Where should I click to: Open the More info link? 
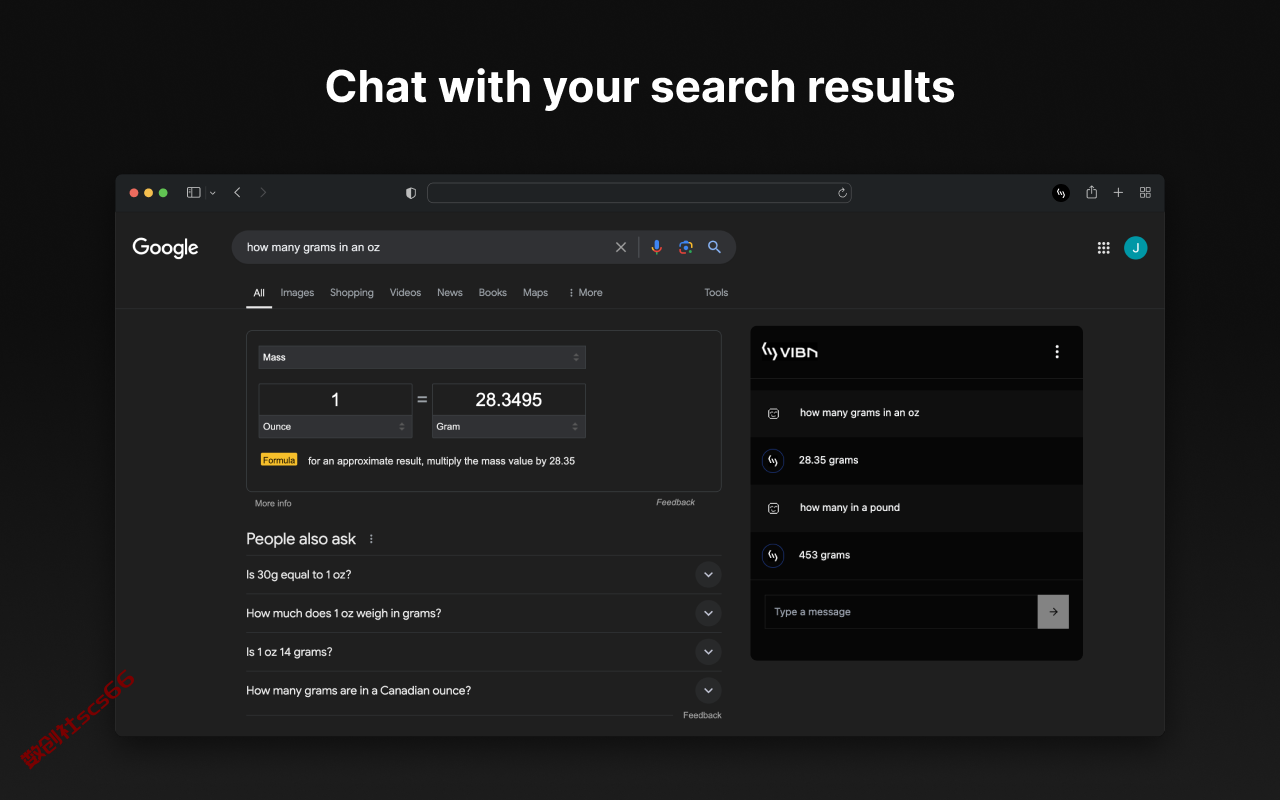pos(273,504)
